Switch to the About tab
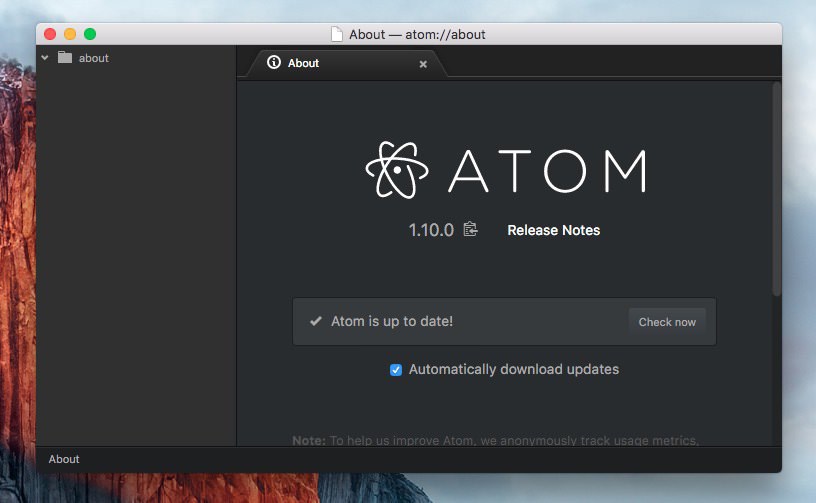The width and height of the screenshot is (816, 503). click(346, 63)
